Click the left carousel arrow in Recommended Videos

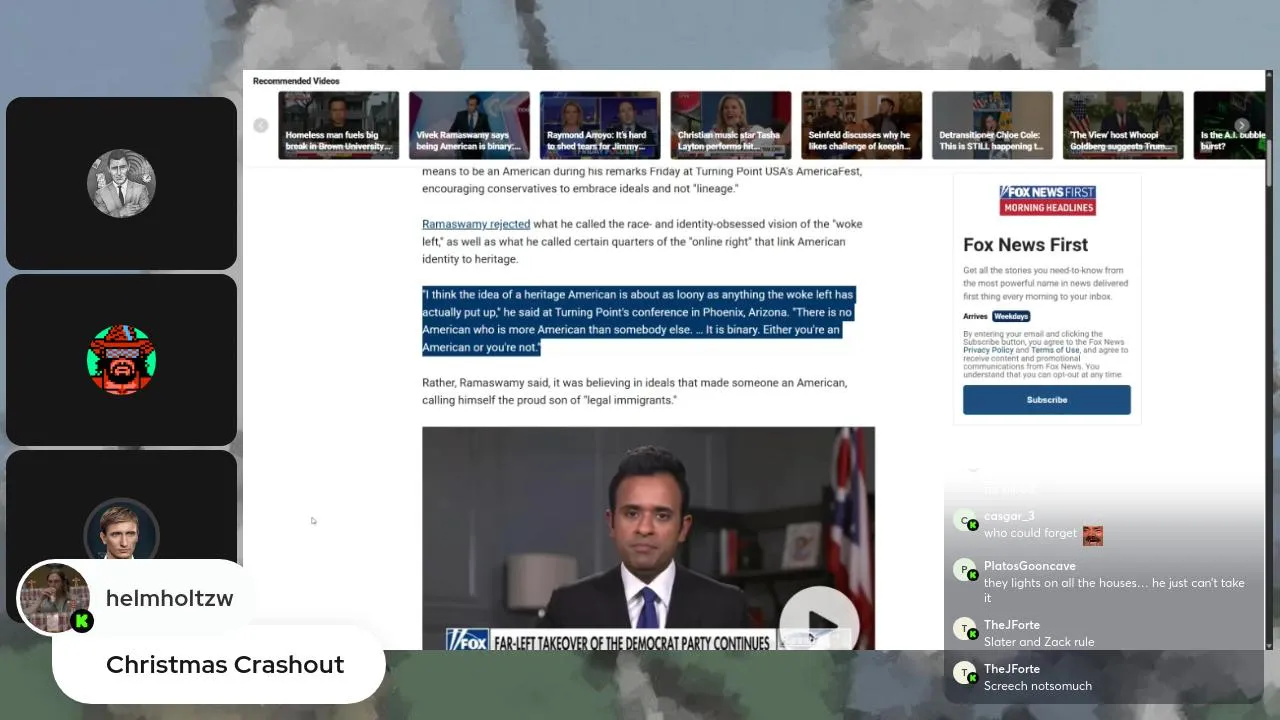point(261,125)
